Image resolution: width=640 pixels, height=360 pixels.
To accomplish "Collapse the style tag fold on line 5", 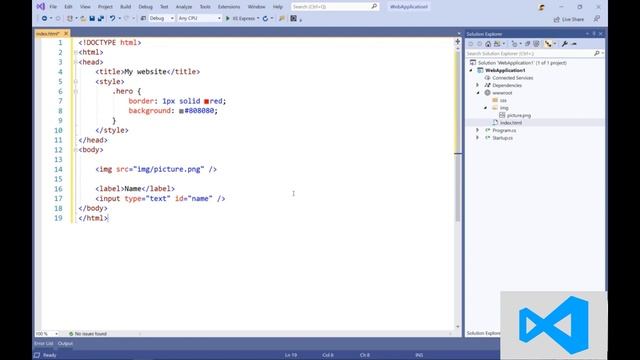I will pos(76,82).
